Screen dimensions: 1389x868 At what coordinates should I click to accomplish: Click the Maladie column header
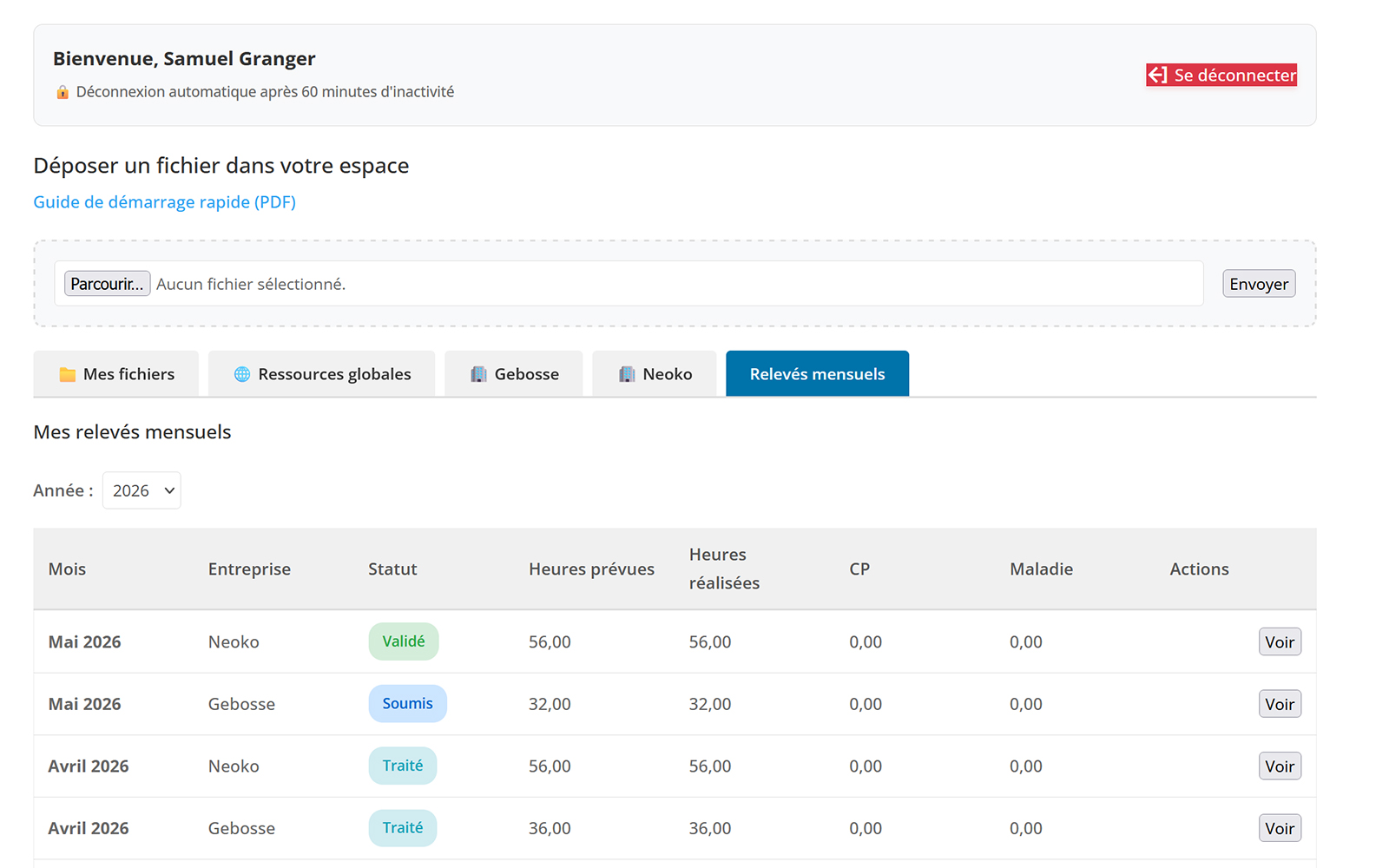1042,569
